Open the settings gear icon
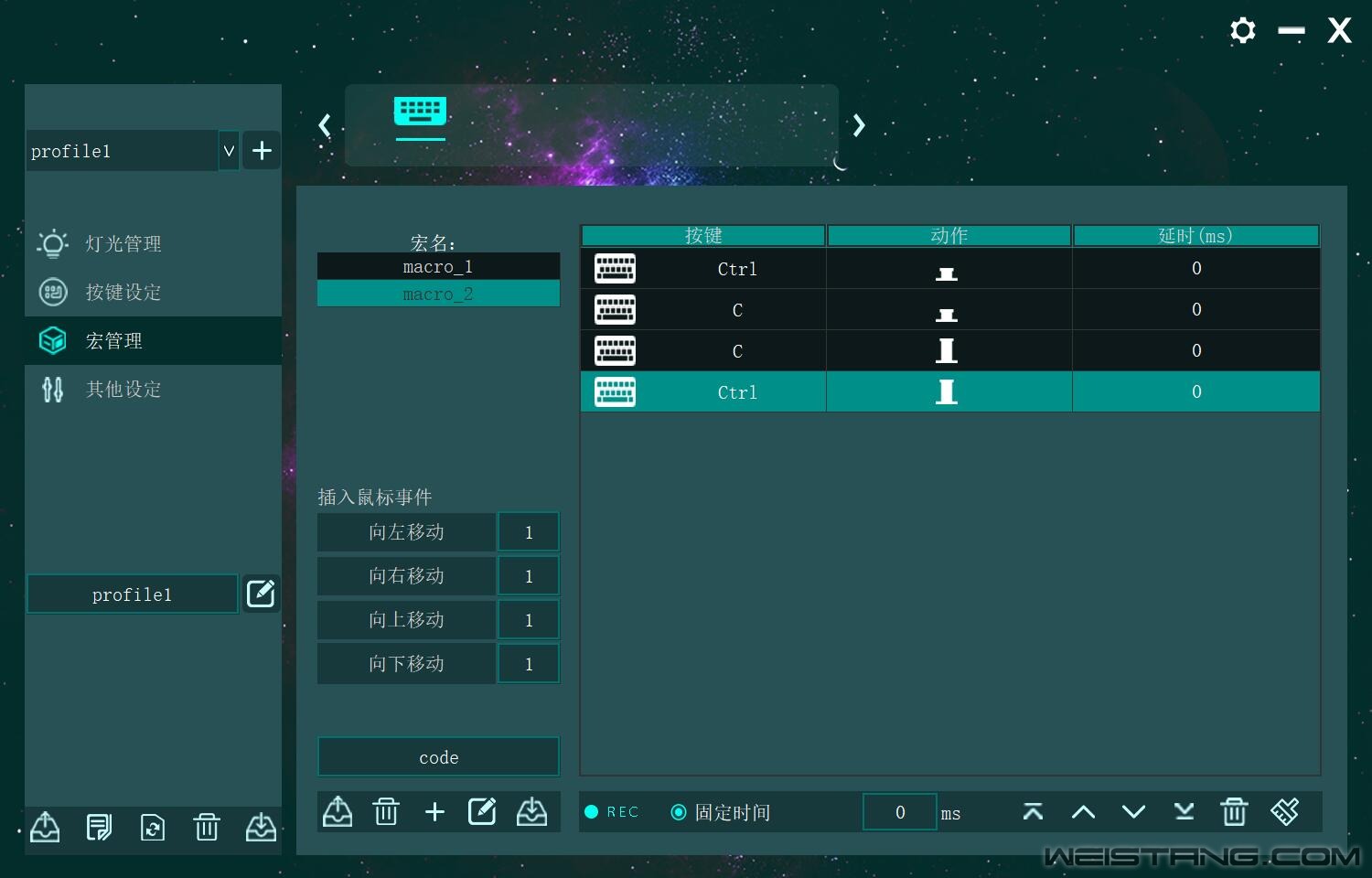The image size is (1372, 878). point(1242,30)
